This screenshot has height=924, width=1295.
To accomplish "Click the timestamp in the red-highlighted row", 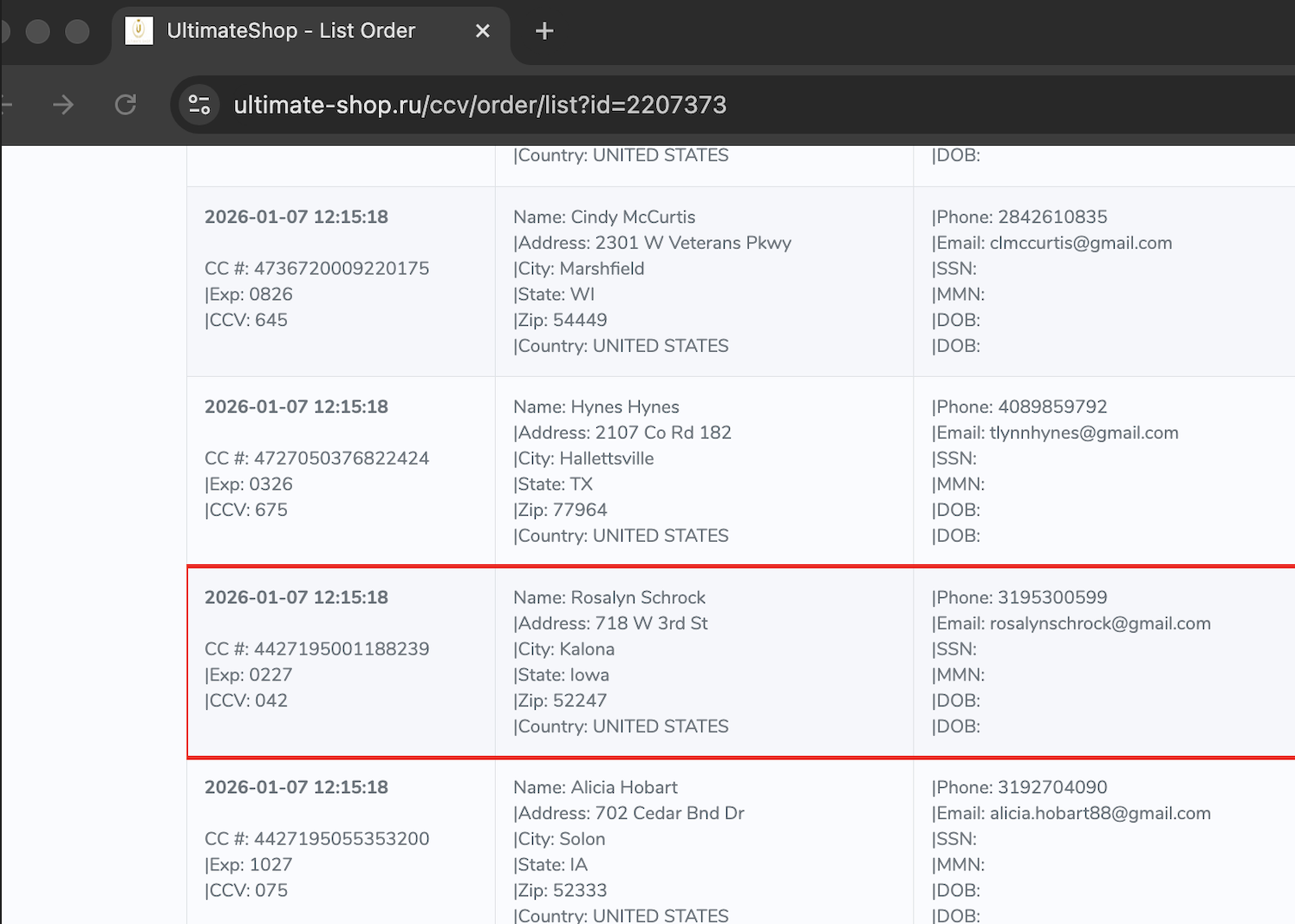I will pyautogui.click(x=296, y=597).
